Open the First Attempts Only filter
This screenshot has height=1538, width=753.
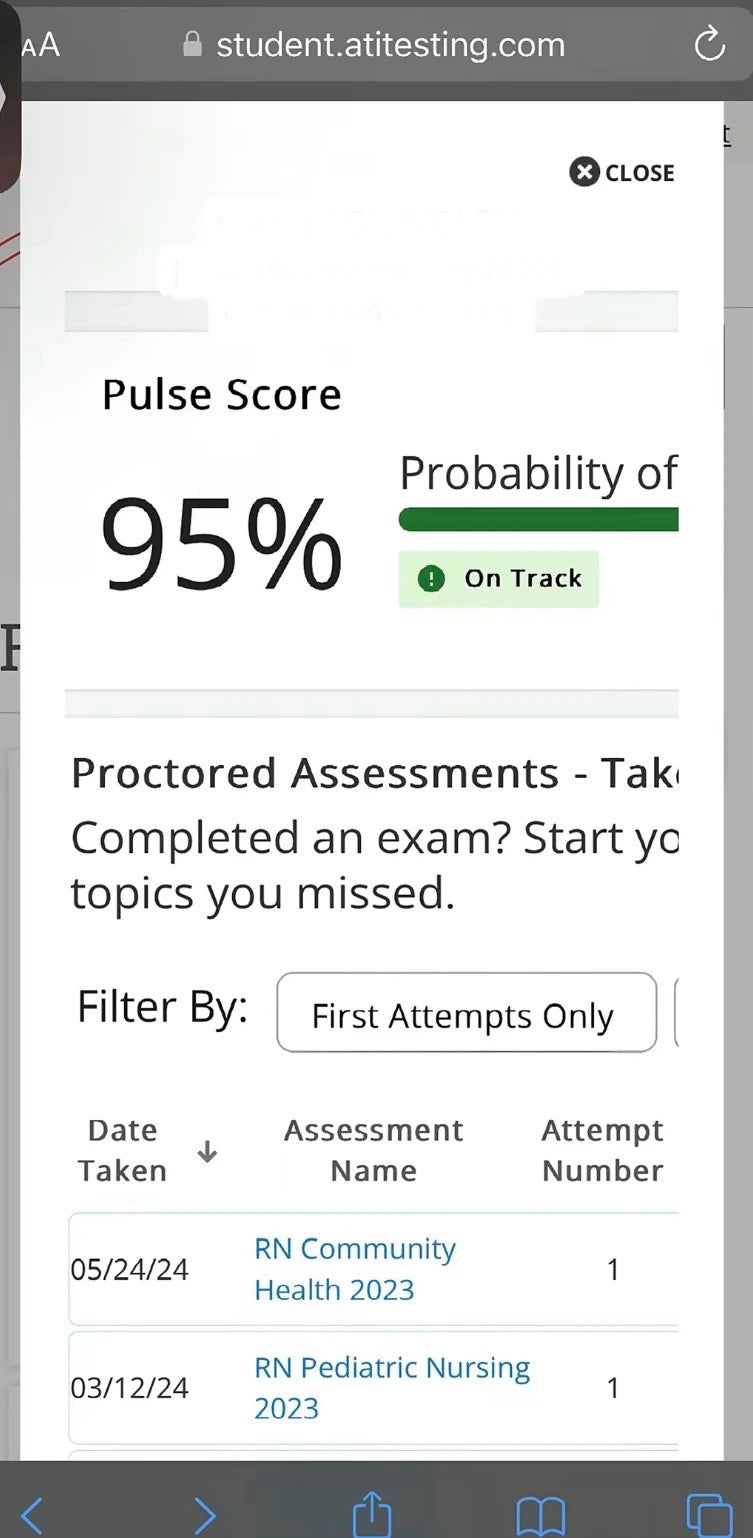(x=466, y=1012)
